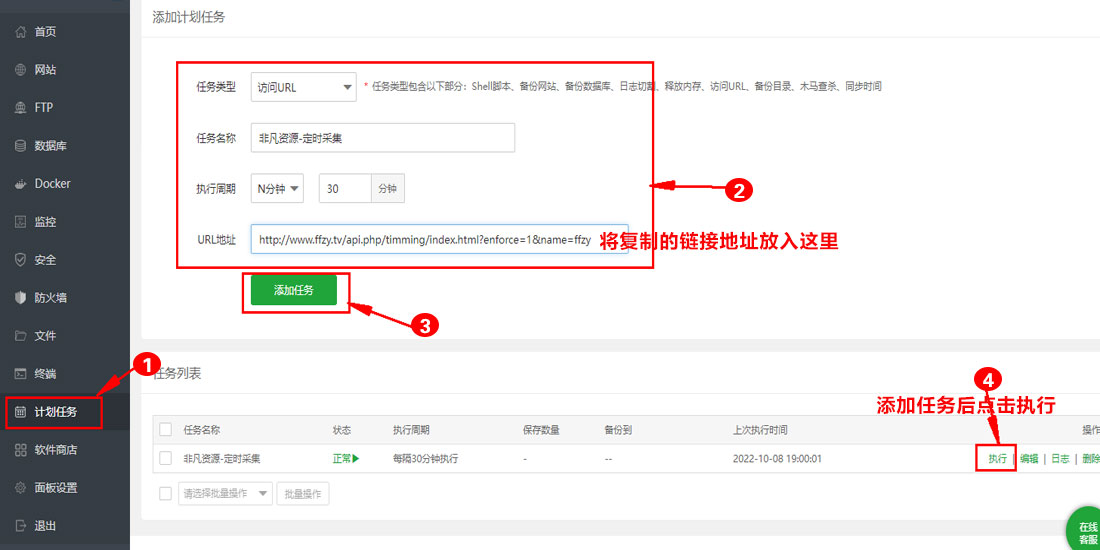Toggle the select-all checkbox in task list header
The width and height of the screenshot is (1100, 550).
pyautogui.click(x=166, y=430)
